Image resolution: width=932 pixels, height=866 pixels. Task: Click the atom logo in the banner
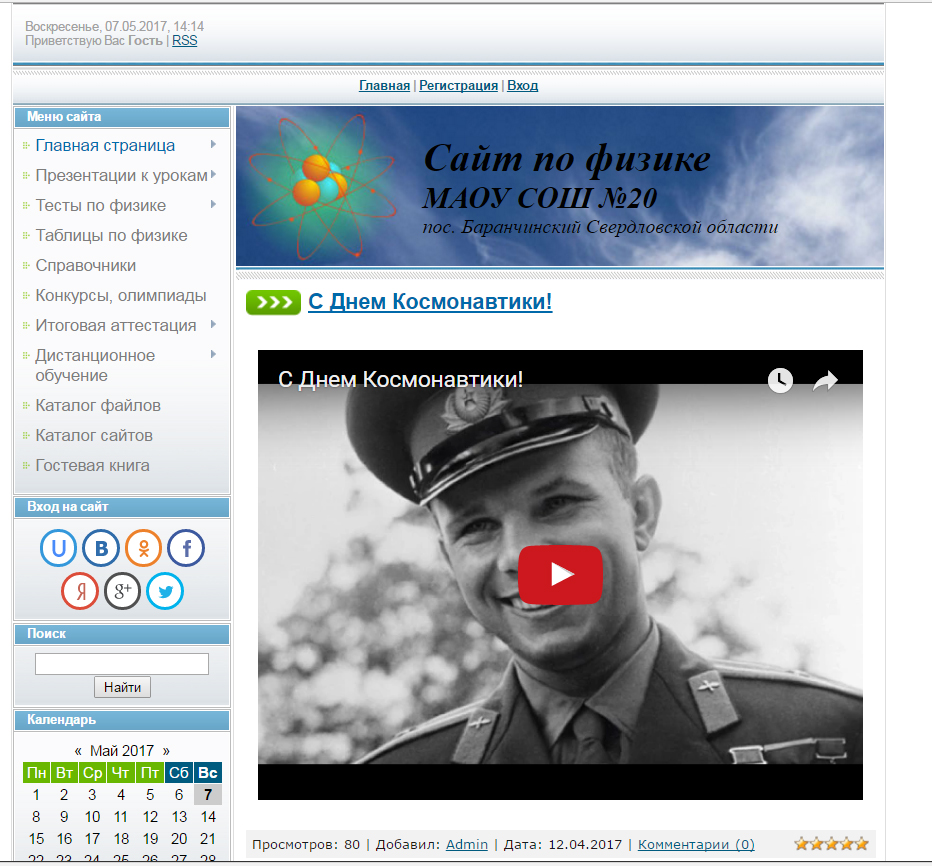pos(321,187)
